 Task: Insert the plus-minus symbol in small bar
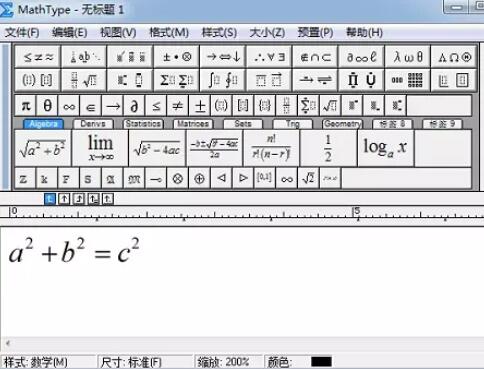point(200,106)
